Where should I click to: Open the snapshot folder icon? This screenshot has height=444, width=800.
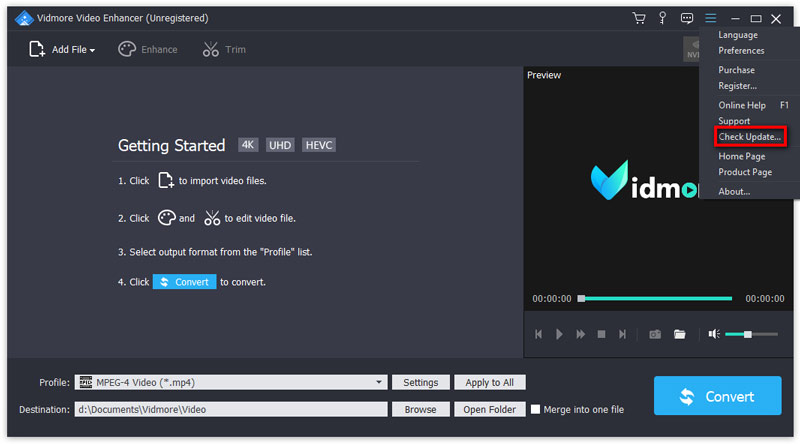pyautogui.click(x=680, y=334)
